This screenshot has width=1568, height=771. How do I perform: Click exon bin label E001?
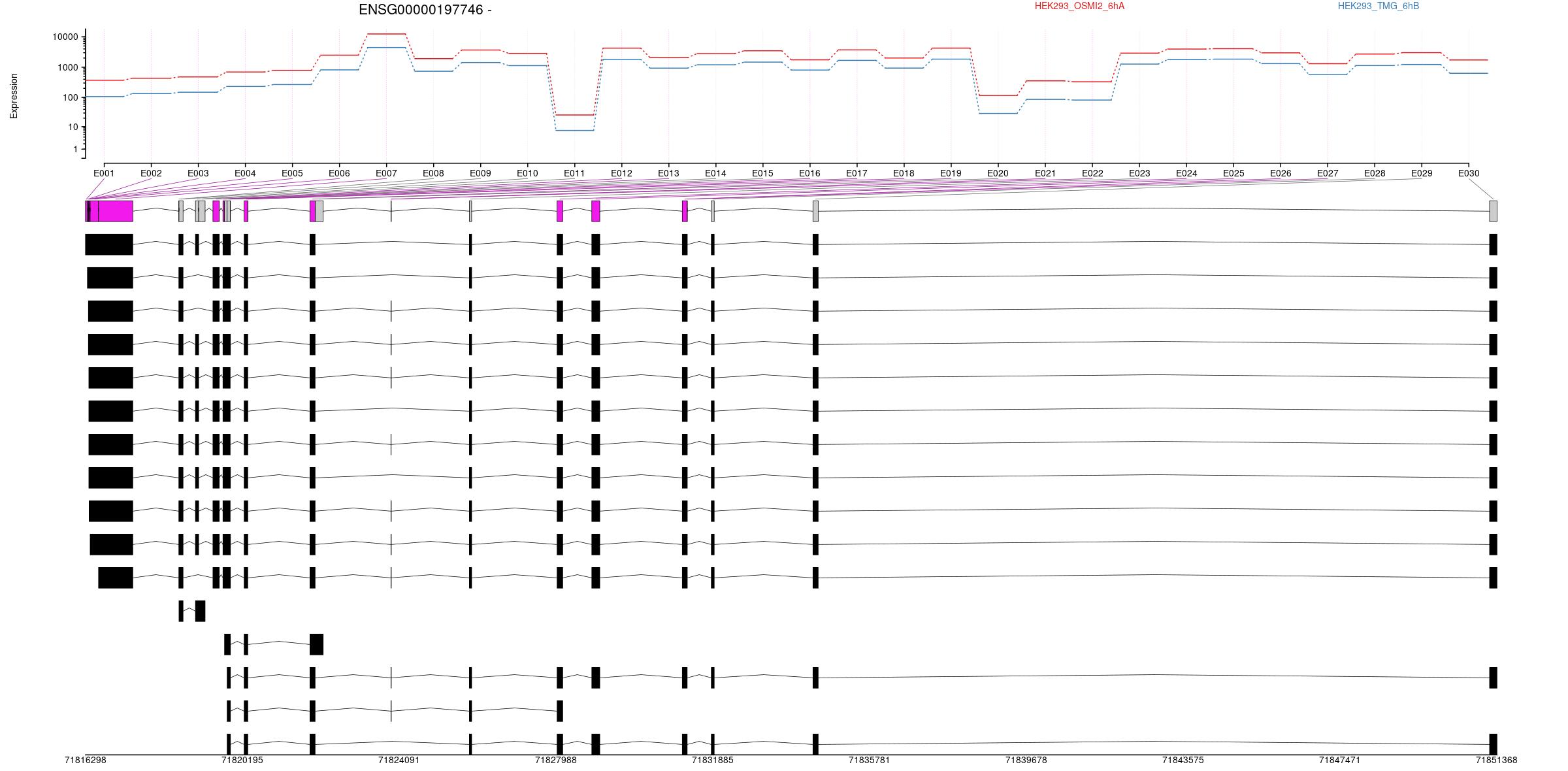coord(104,173)
